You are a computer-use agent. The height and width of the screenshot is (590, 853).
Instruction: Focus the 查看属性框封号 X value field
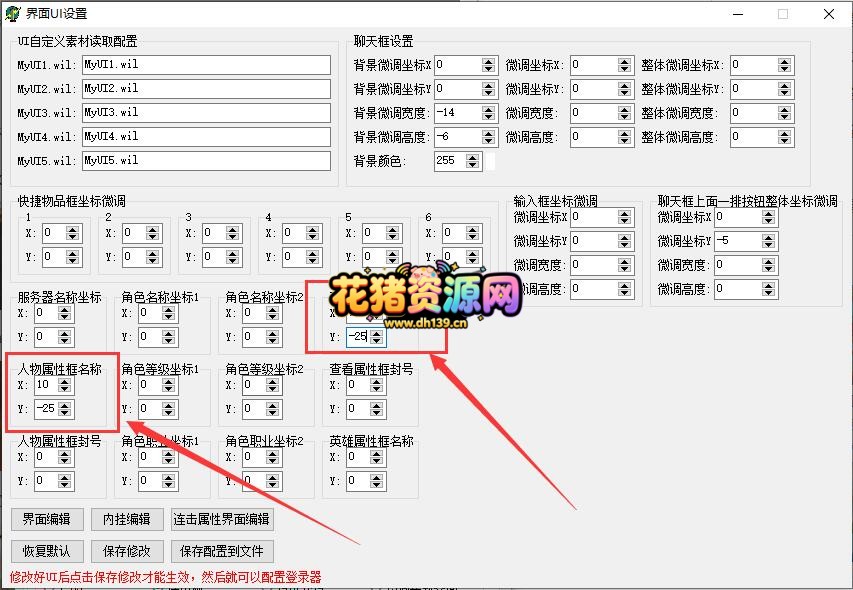[358, 386]
